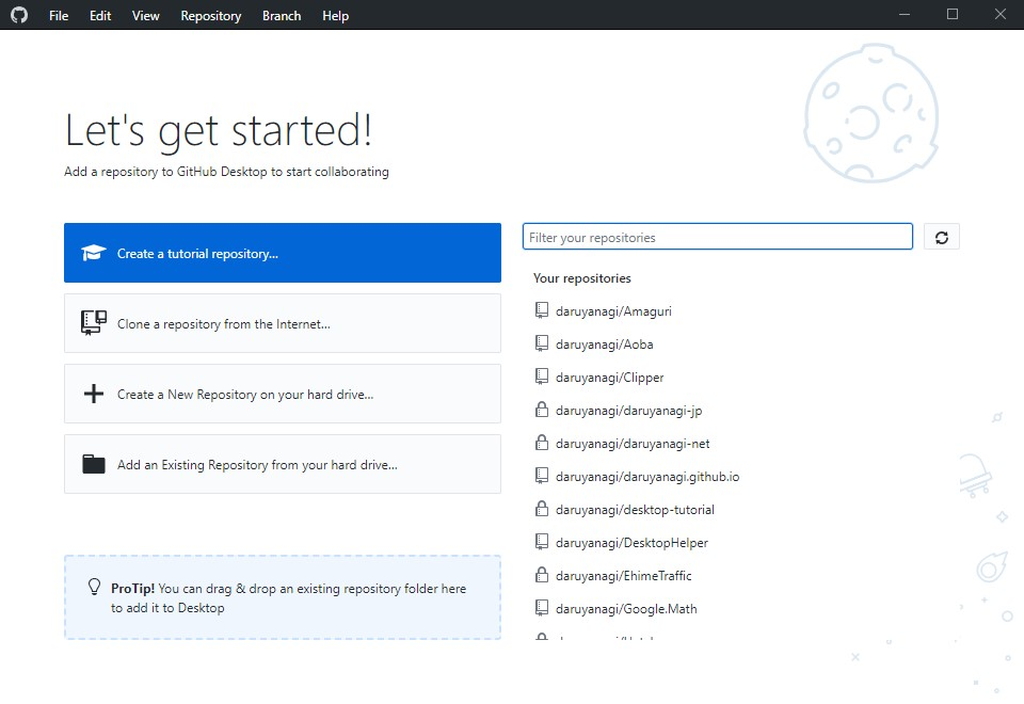
Task: Click the graduation cap tutorial icon
Action: coord(93,252)
